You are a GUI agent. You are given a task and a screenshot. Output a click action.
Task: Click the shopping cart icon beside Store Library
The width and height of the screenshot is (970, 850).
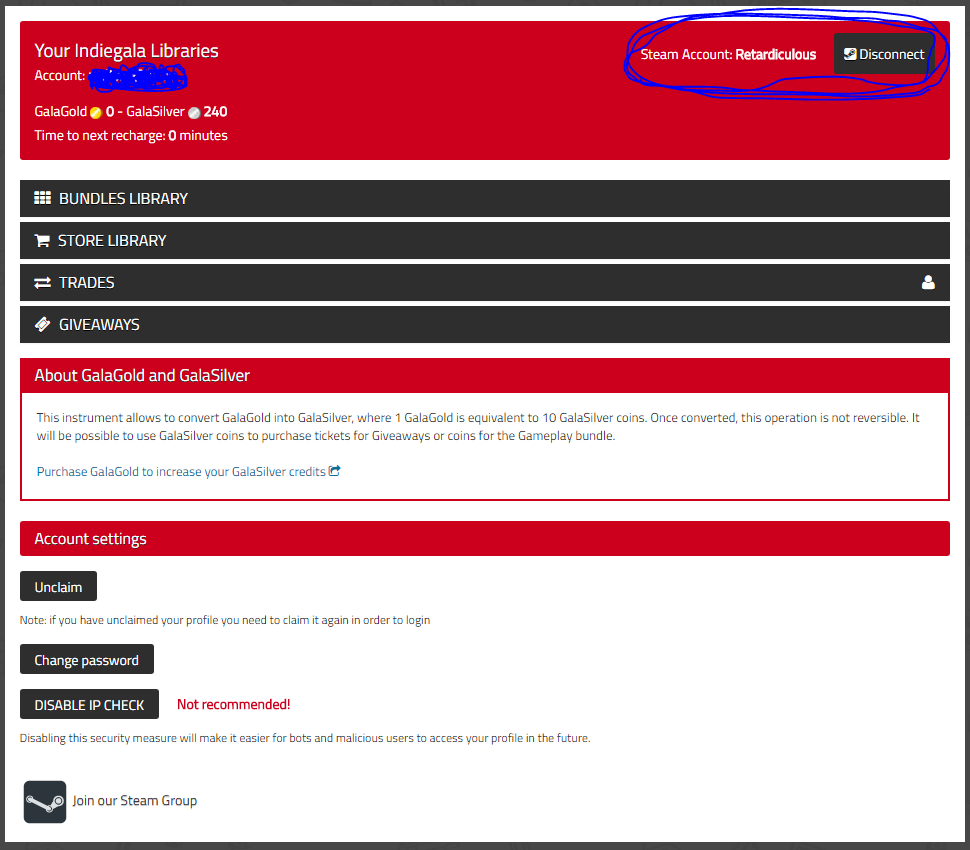(42, 240)
